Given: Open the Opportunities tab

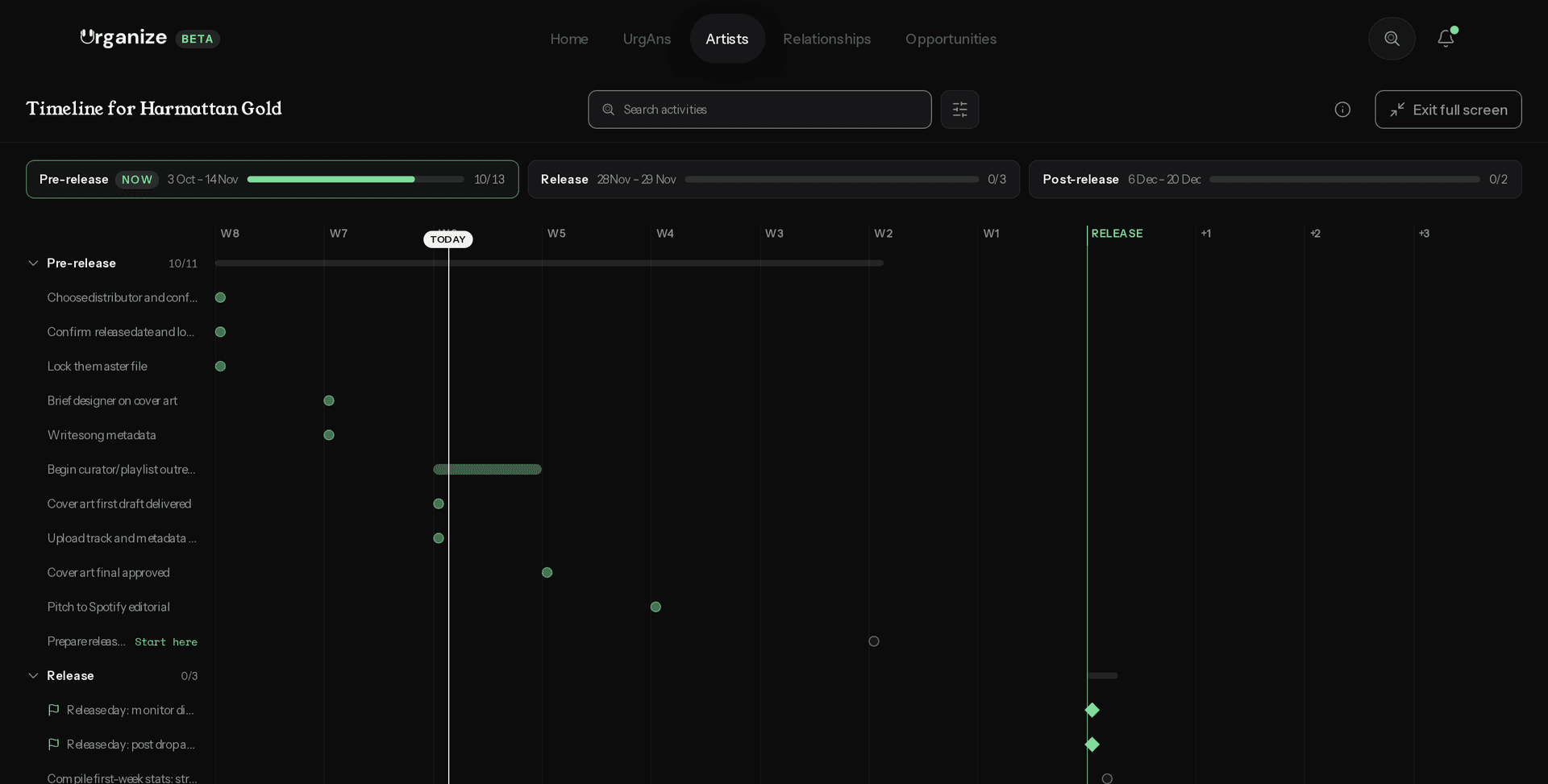Looking at the screenshot, I should pyautogui.click(x=951, y=39).
